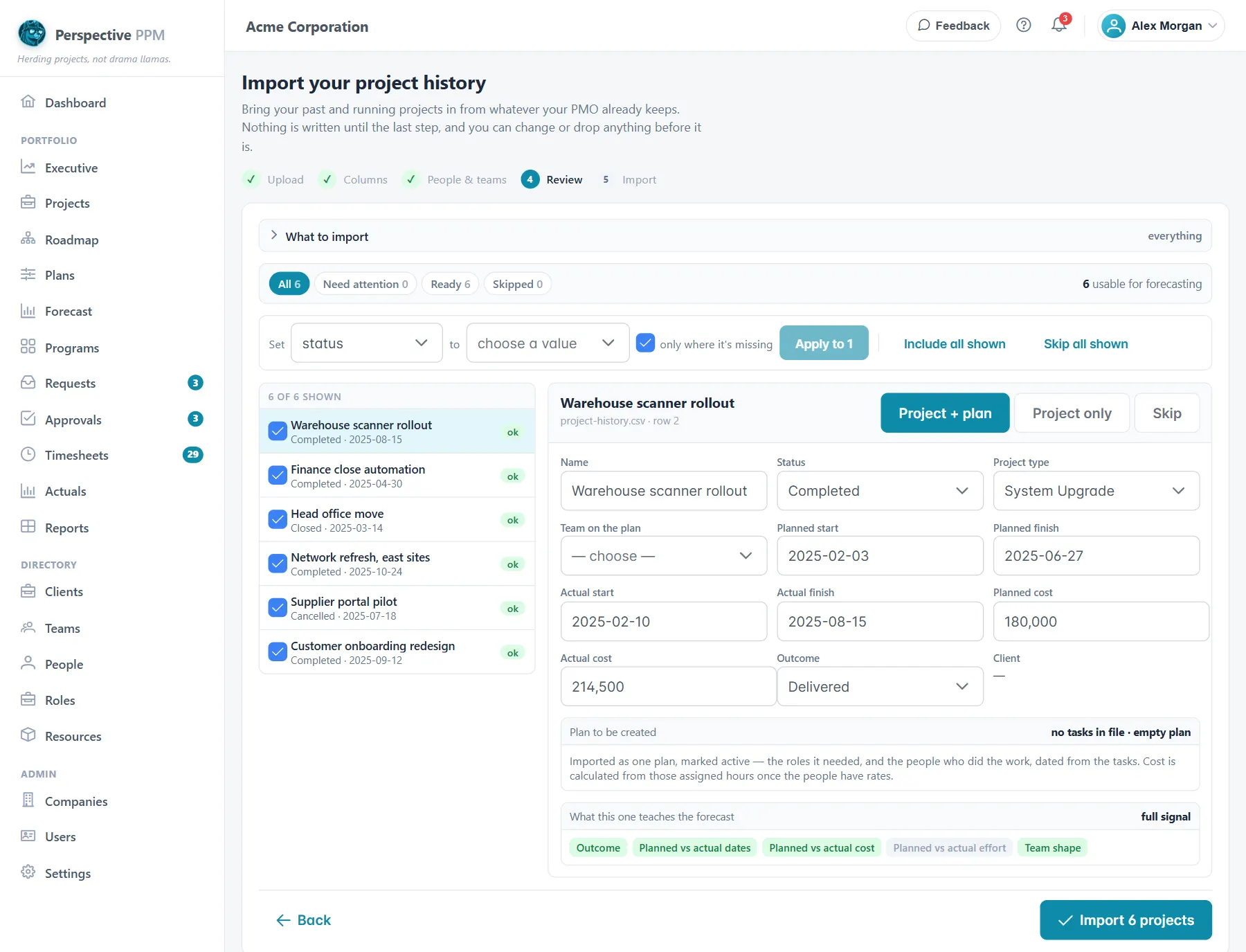Image resolution: width=1246 pixels, height=952 pixels.
Task: Click the Companies building icon
Action: coord(28,800)
